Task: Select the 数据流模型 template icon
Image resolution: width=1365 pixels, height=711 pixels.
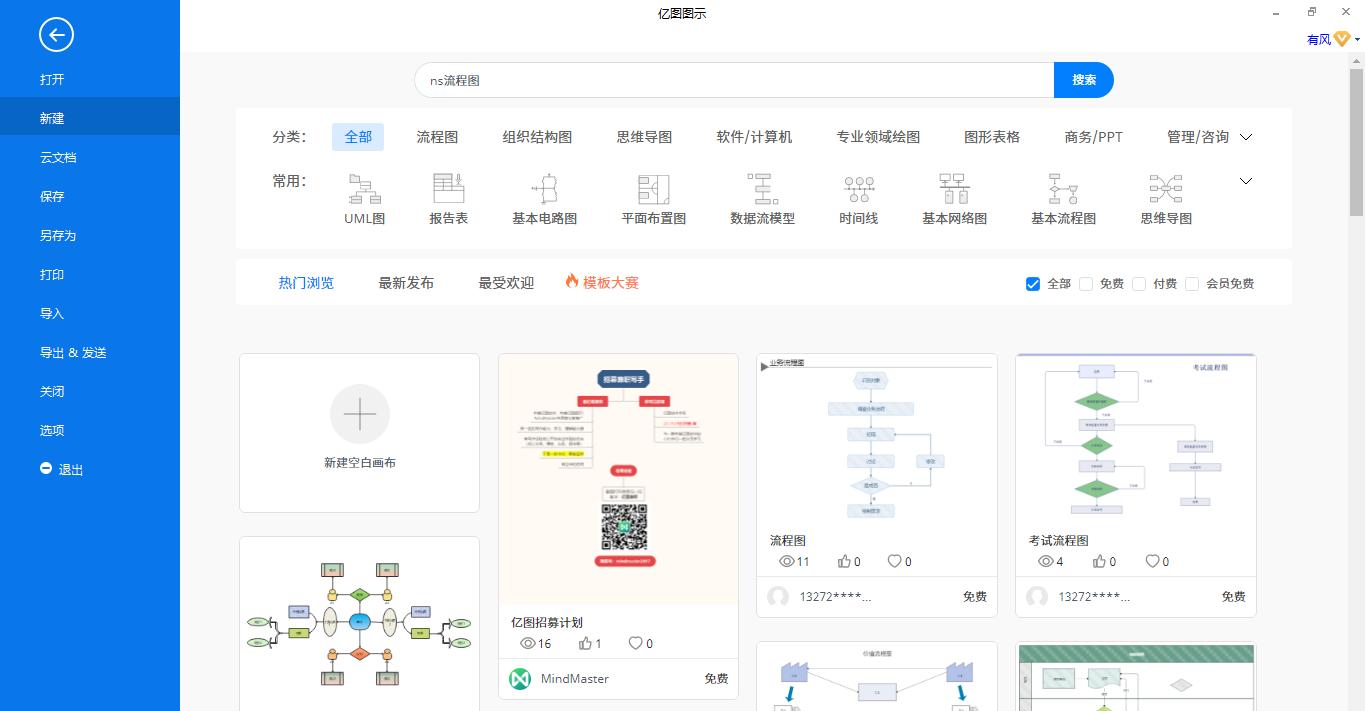Action: tap(761, 190)
